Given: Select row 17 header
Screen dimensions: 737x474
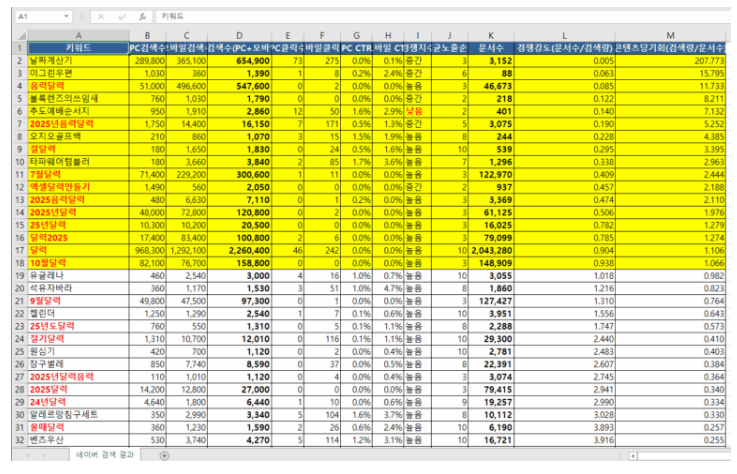Looking at the screenshot, I should (x=20, y=251).
